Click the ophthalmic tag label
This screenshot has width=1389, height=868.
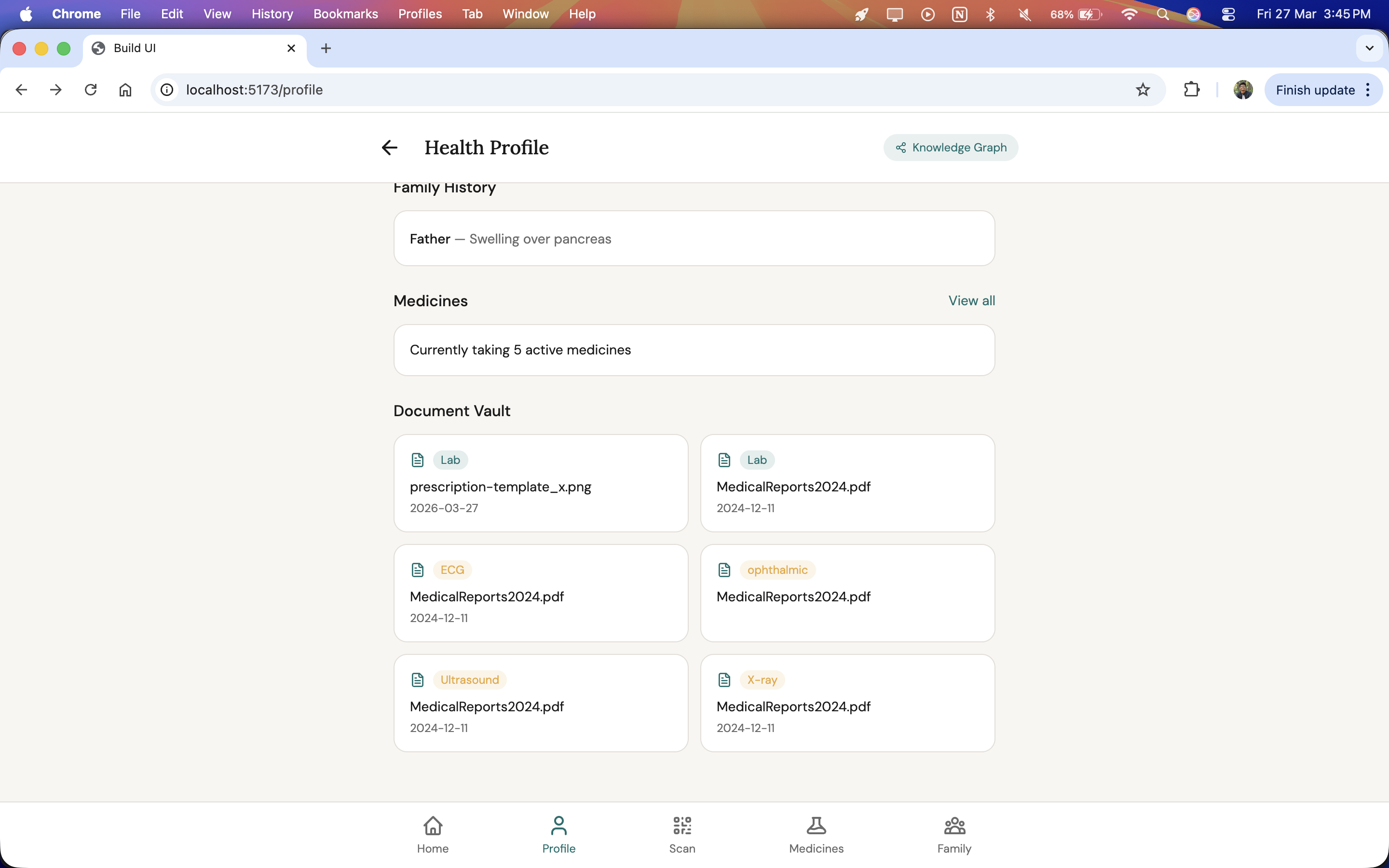[x=777, y=570]
